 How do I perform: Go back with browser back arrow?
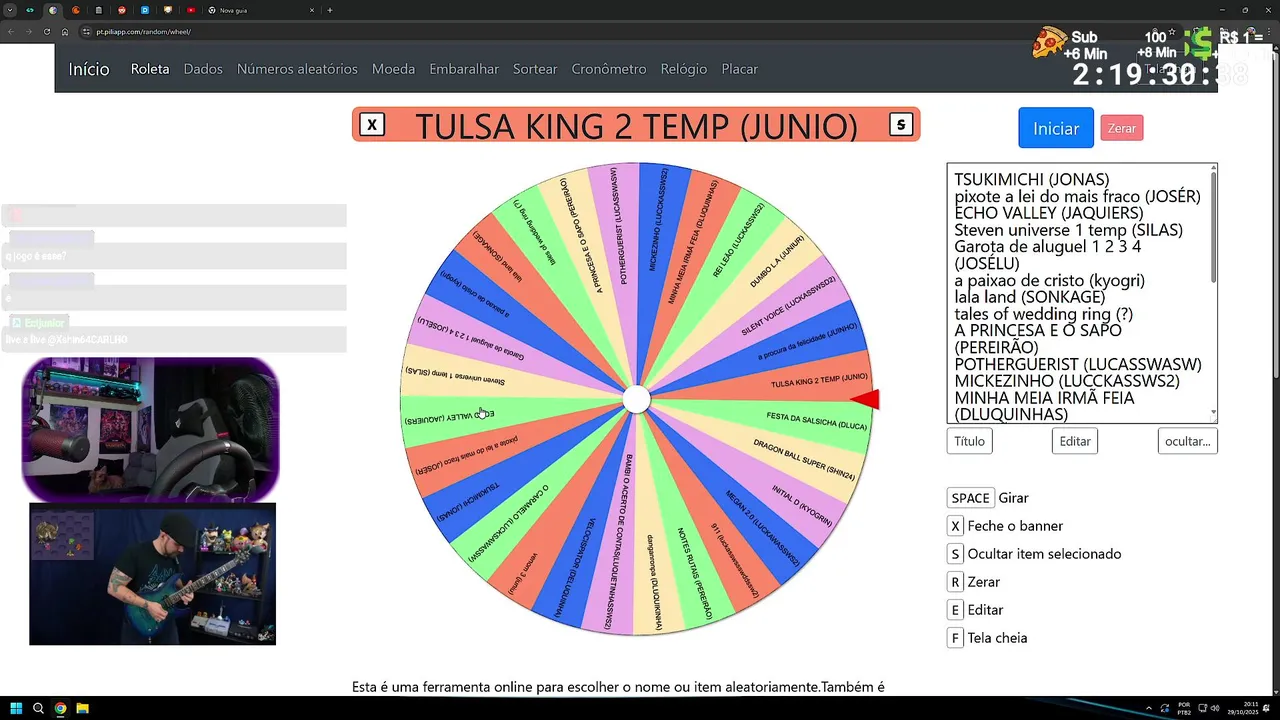click(x=10, y=32)
